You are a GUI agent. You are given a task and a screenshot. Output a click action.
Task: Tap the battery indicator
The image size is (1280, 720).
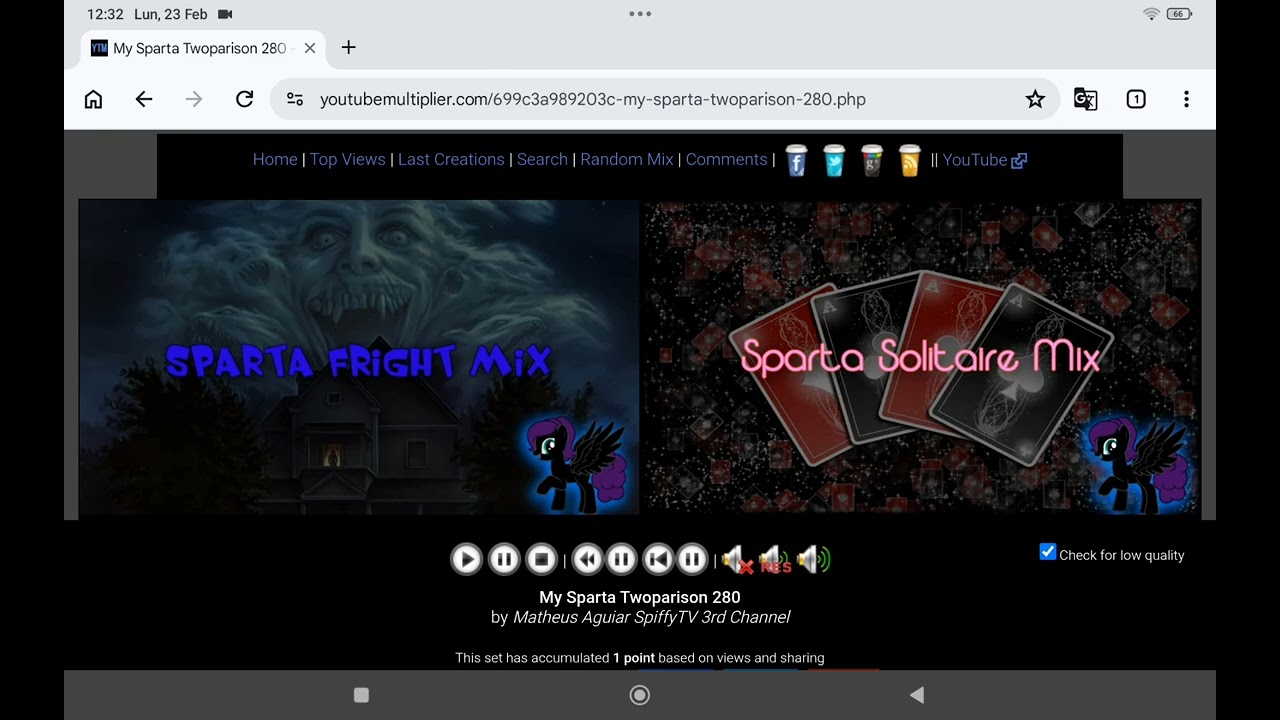coord(1179,14)
